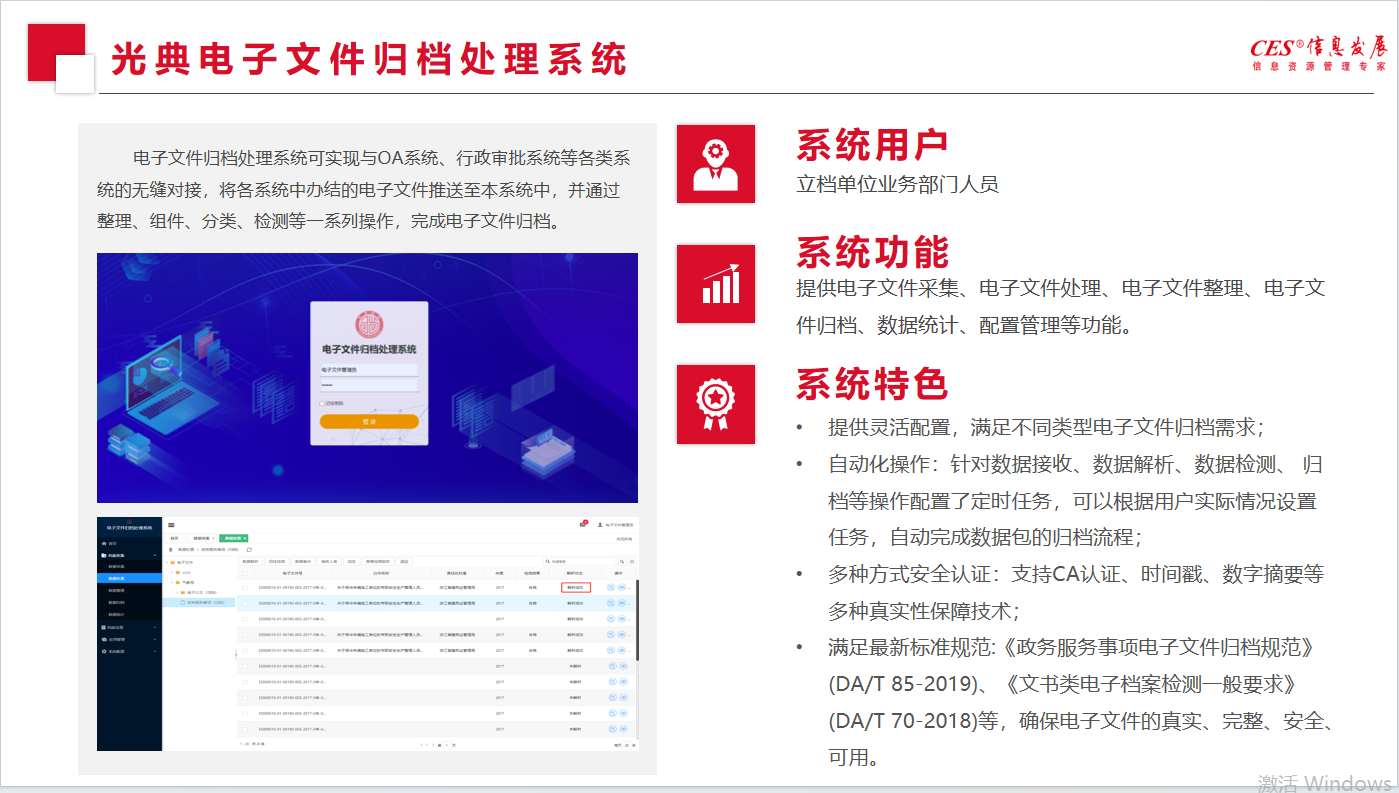Switch to the 首页 tab
The image size is (1399, 793).
pos(175,538)
